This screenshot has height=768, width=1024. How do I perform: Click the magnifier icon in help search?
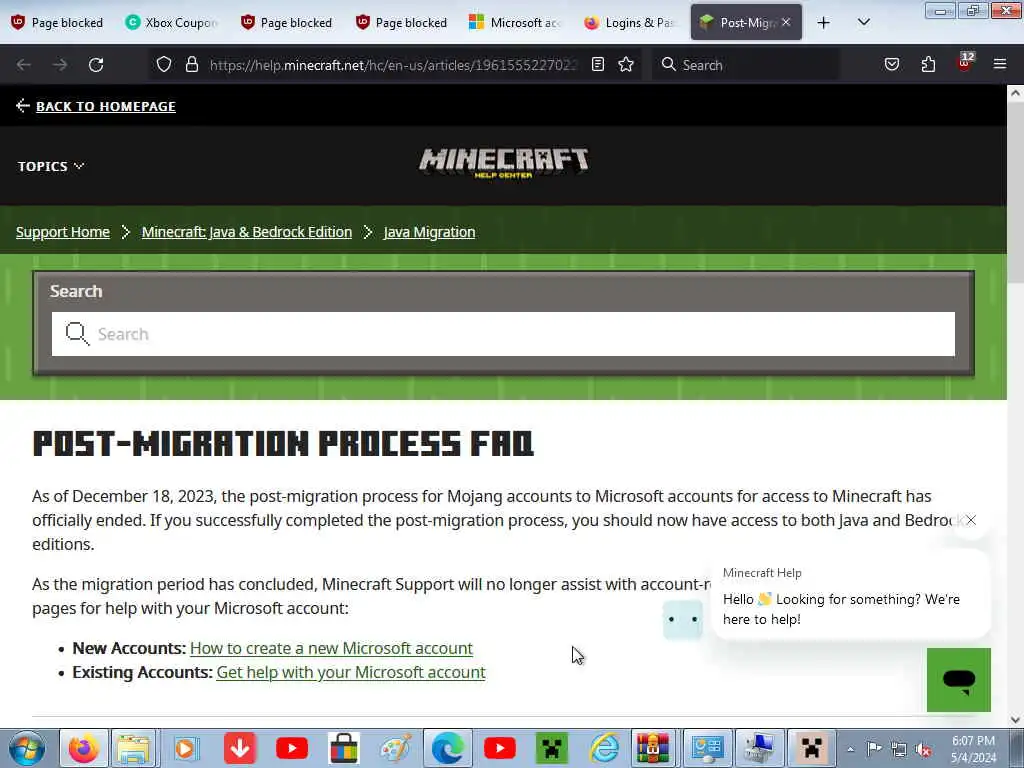(77, 334)
